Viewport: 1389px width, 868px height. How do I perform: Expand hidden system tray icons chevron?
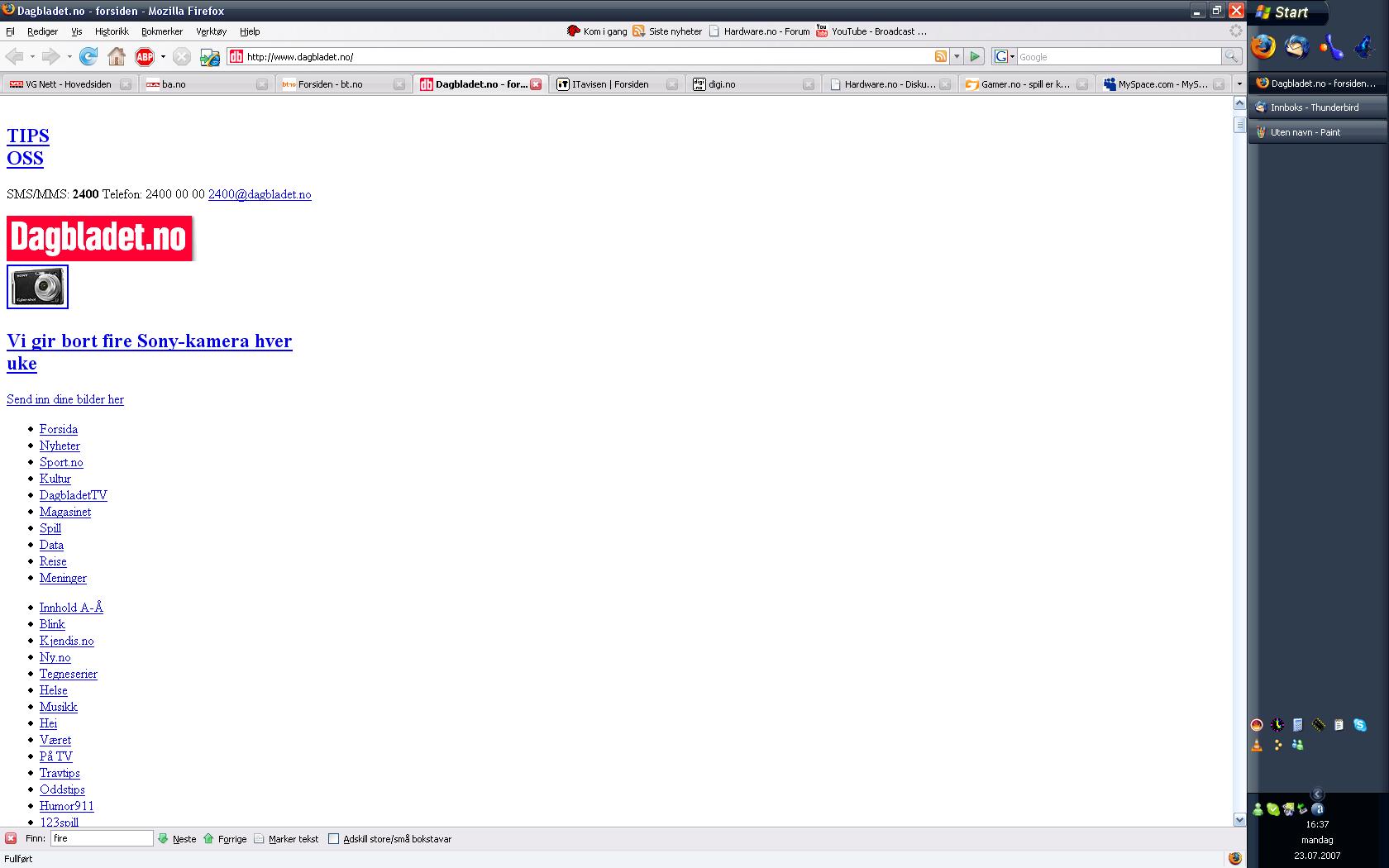pos(1318,794)
